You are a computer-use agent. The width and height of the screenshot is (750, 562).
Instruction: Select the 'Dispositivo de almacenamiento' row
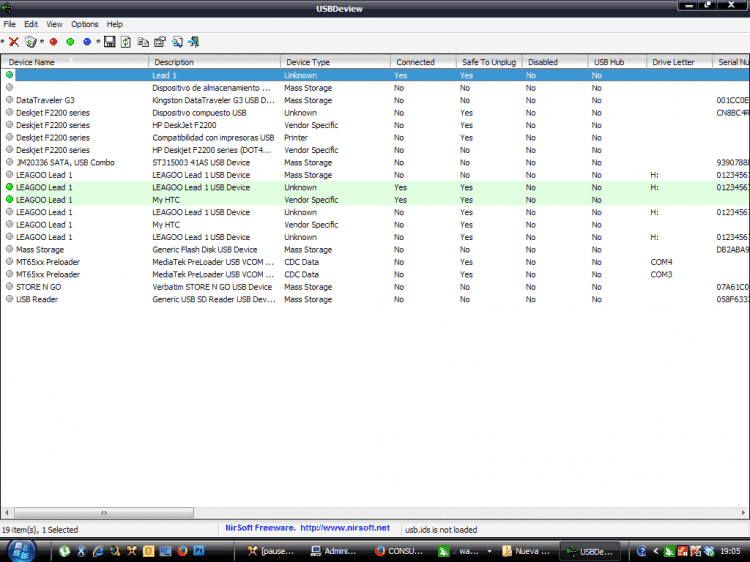coord(375,88)
